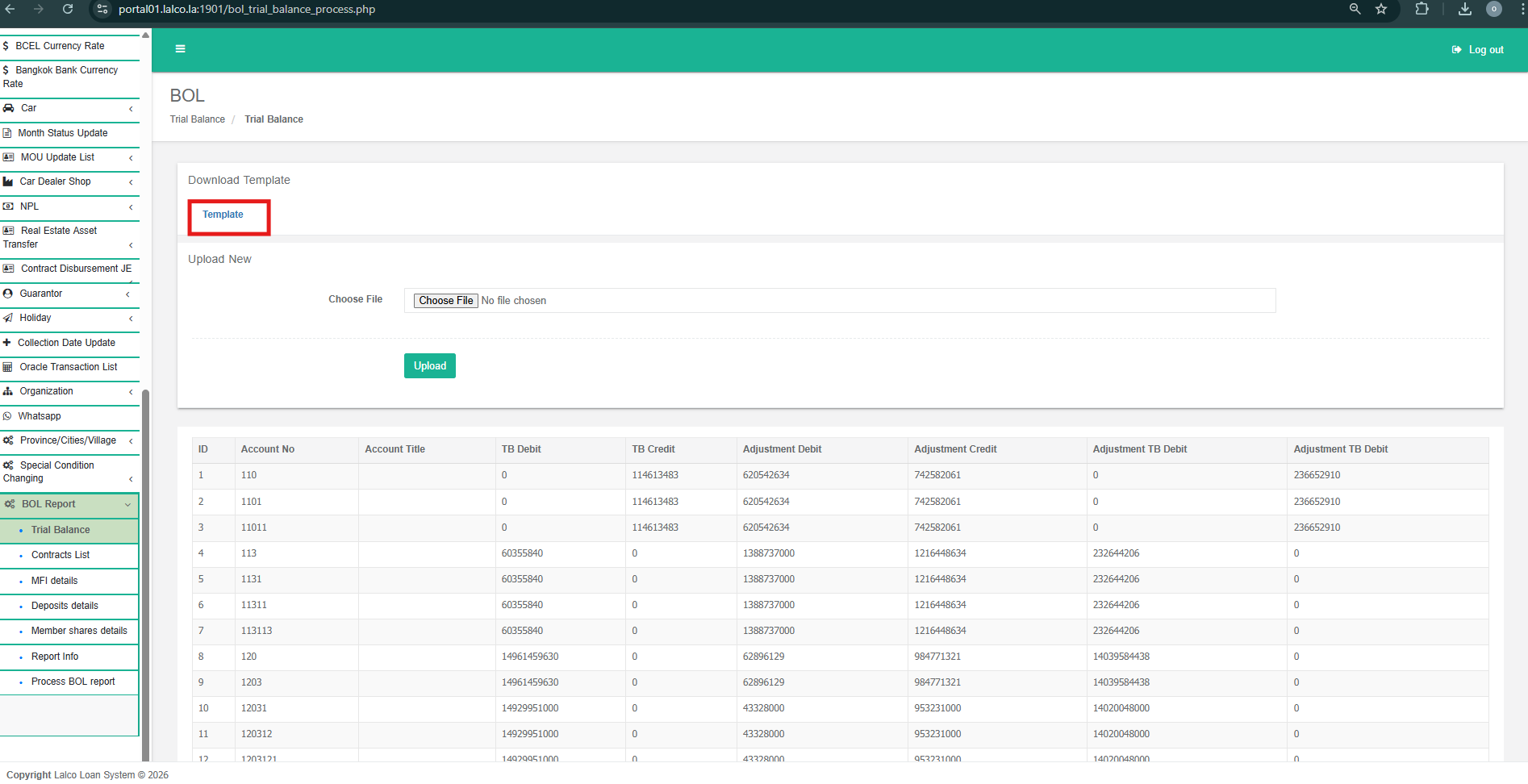Open the Deposits details submenu item

[x=65, y=606]
